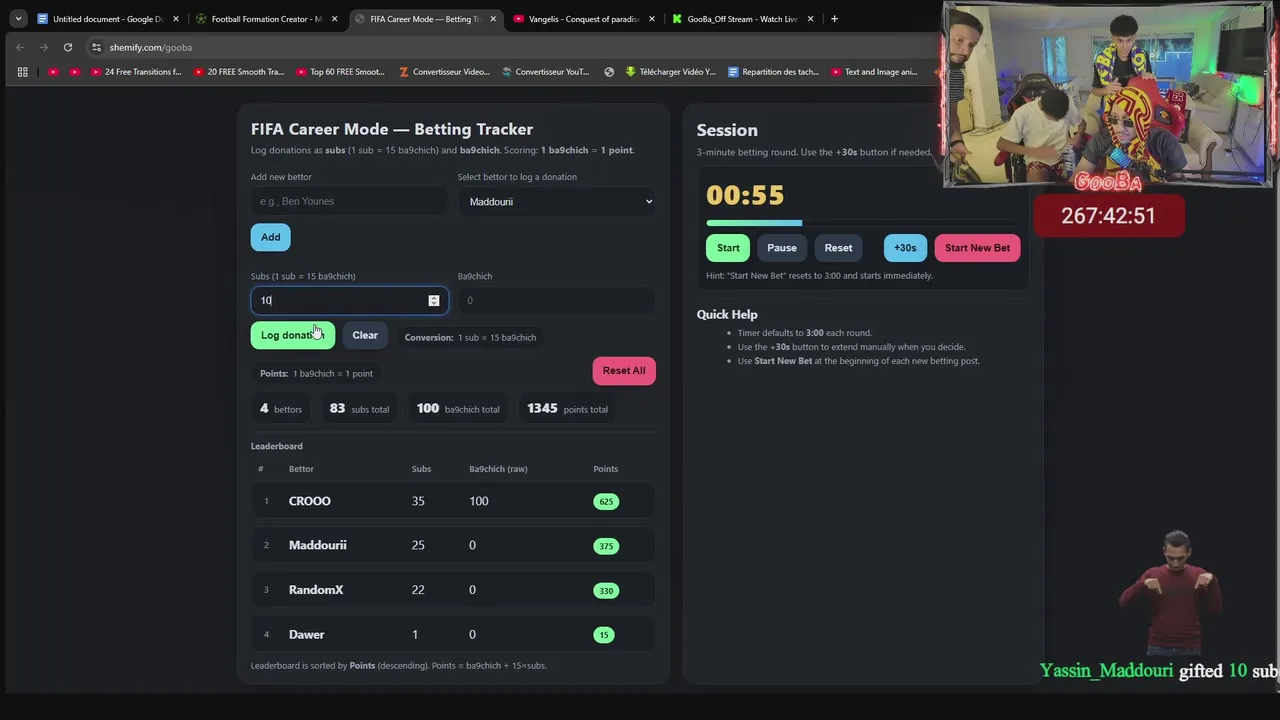This screenshot has height=720, width=1280.
Task: Click the Add new bettor name field
Action: point(349,201)
